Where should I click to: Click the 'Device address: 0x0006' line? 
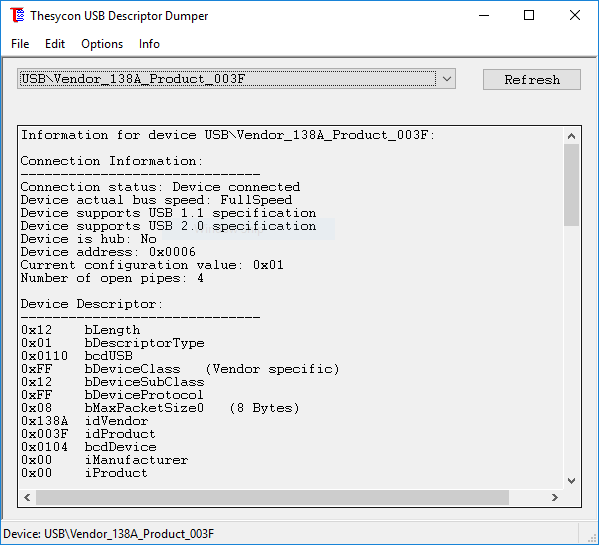click(x=108, y=252)
